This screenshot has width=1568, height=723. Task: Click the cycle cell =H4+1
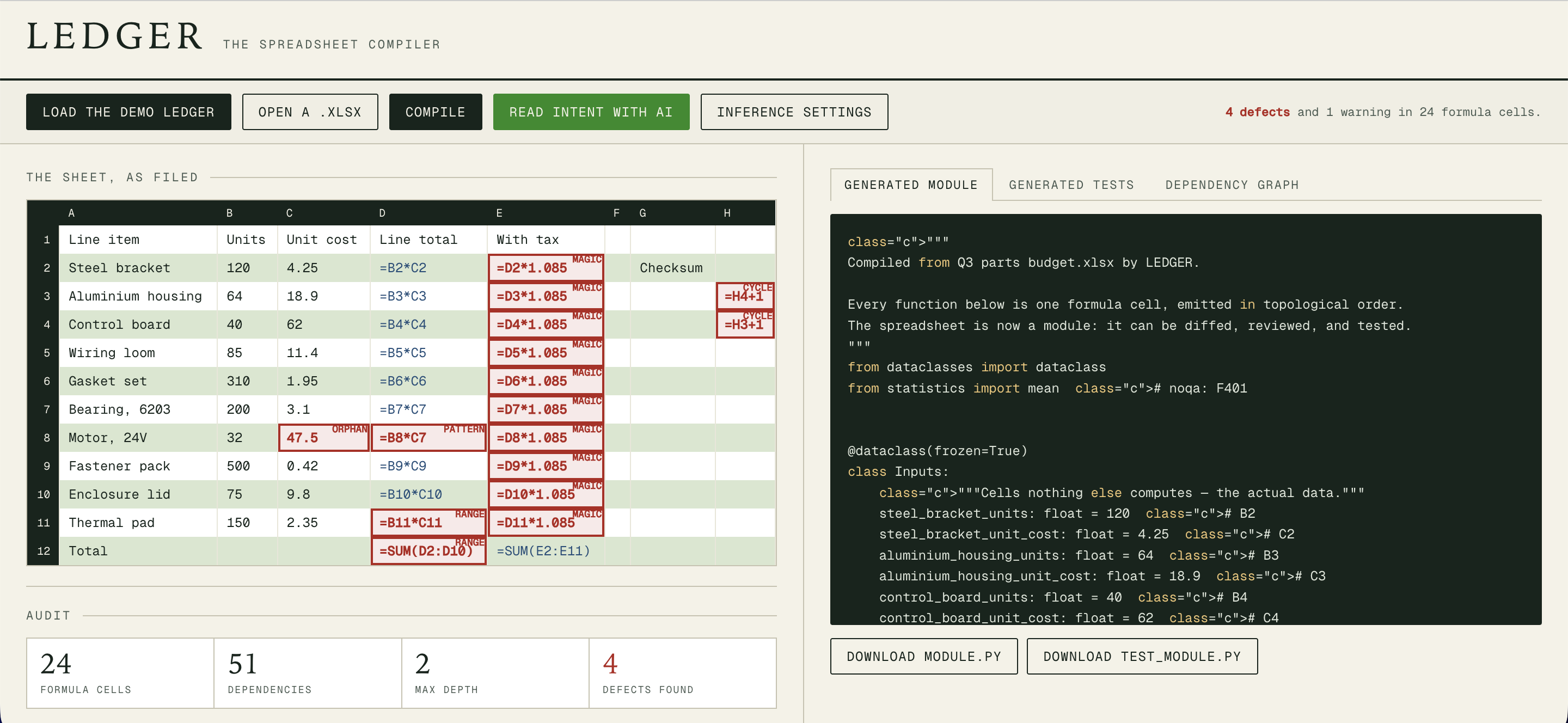click(745, 296)
